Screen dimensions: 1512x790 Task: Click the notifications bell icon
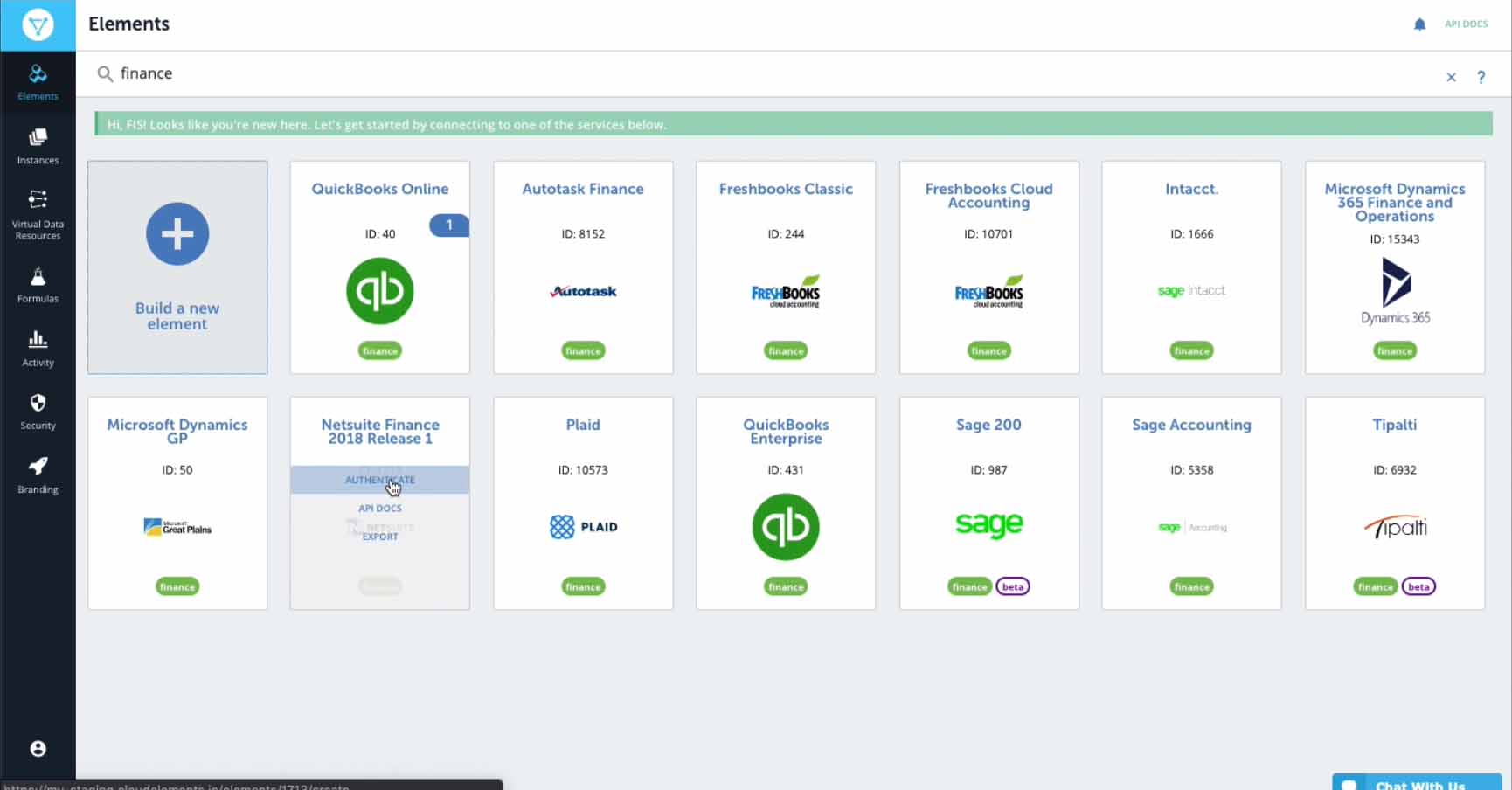(1419, 24)
